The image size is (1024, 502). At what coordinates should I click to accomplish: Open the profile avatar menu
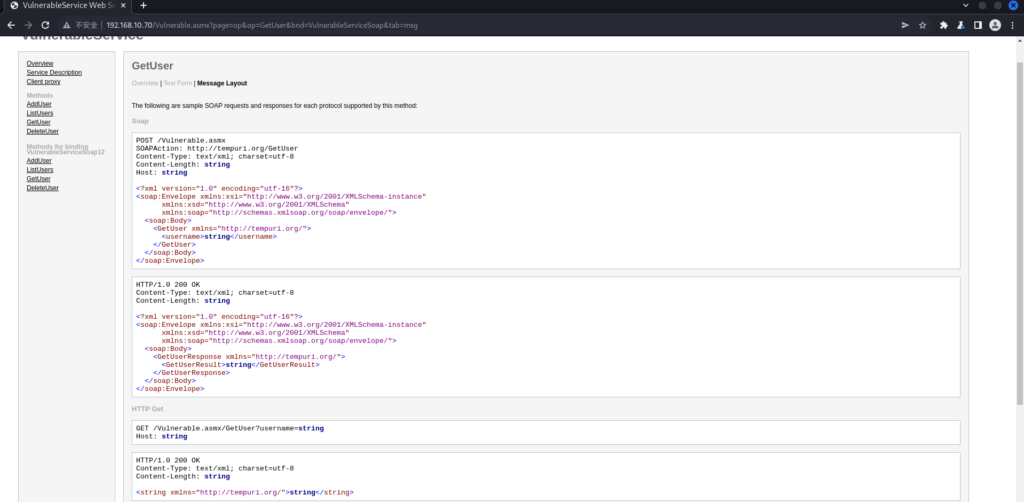[x=995, y=25]
